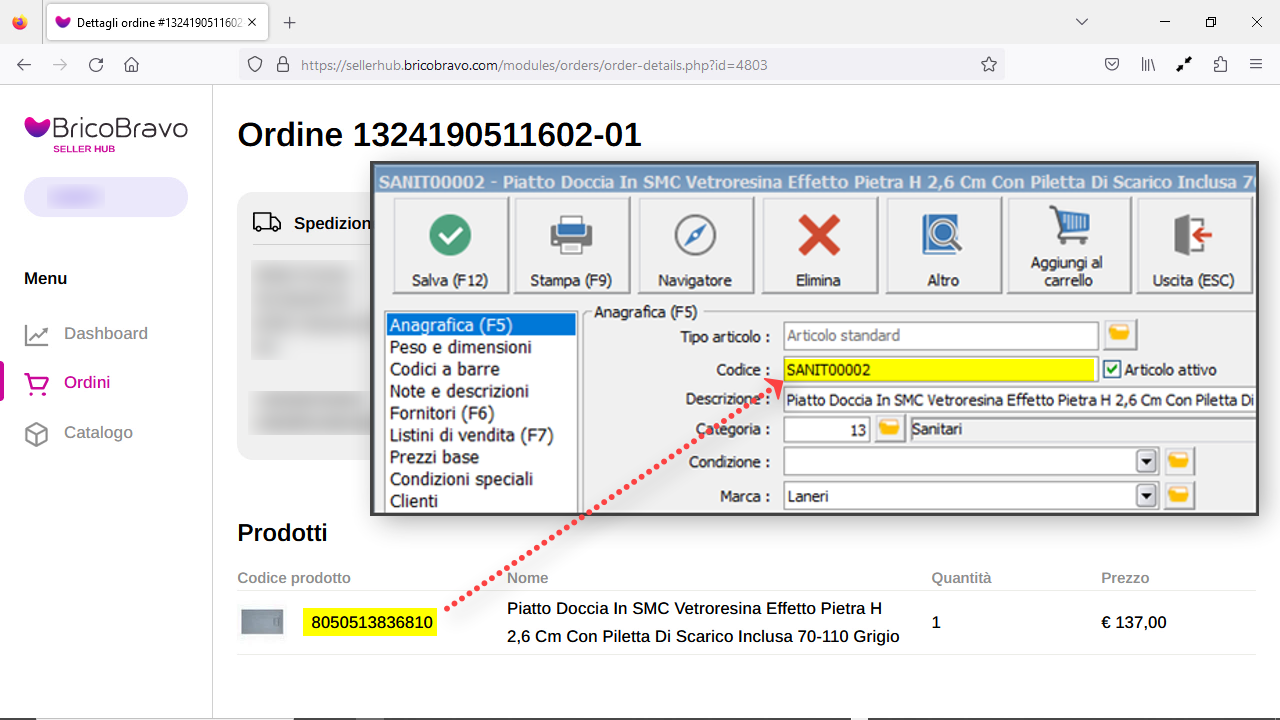Toggle the Articolo attivo checkbox

[x=1111, y=369]
